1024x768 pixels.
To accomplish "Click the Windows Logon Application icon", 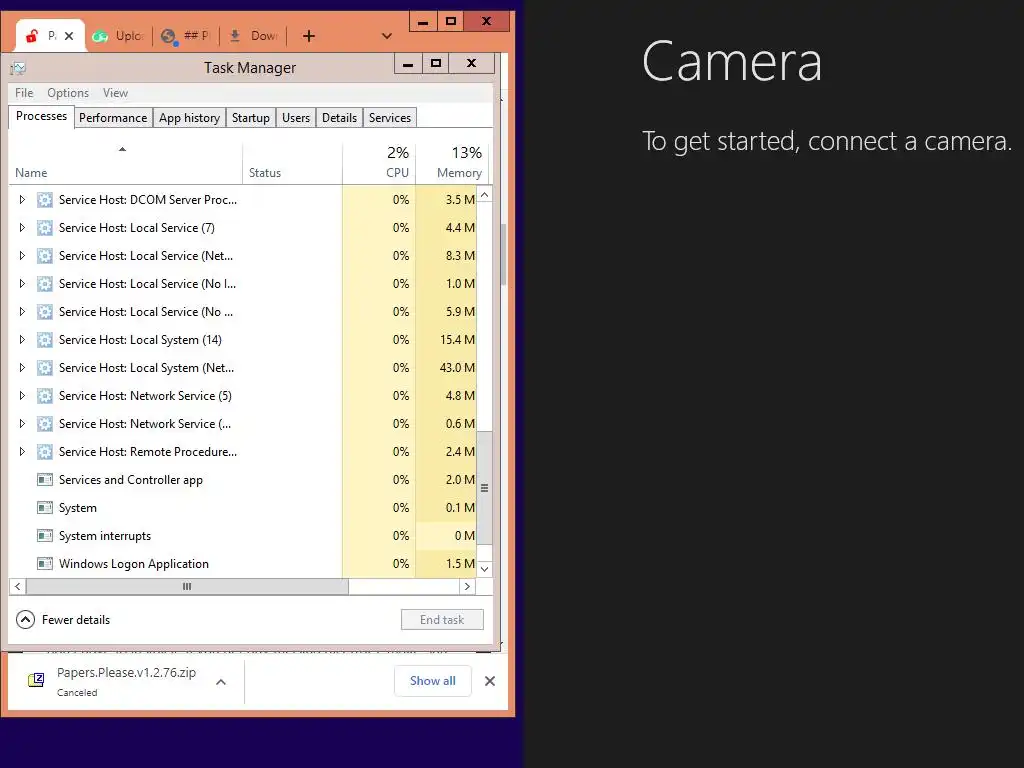I will coord(44,564).
